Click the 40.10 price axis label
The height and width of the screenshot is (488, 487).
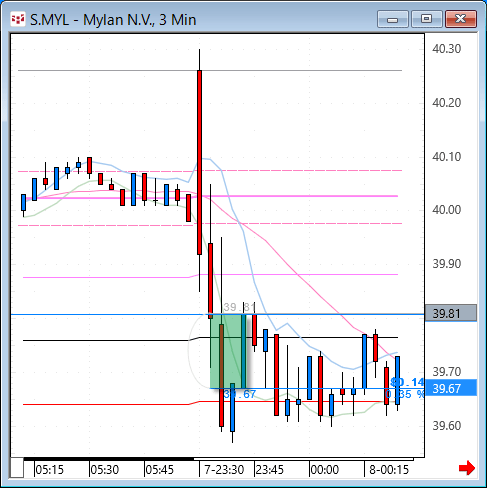(x=447, y=157)
